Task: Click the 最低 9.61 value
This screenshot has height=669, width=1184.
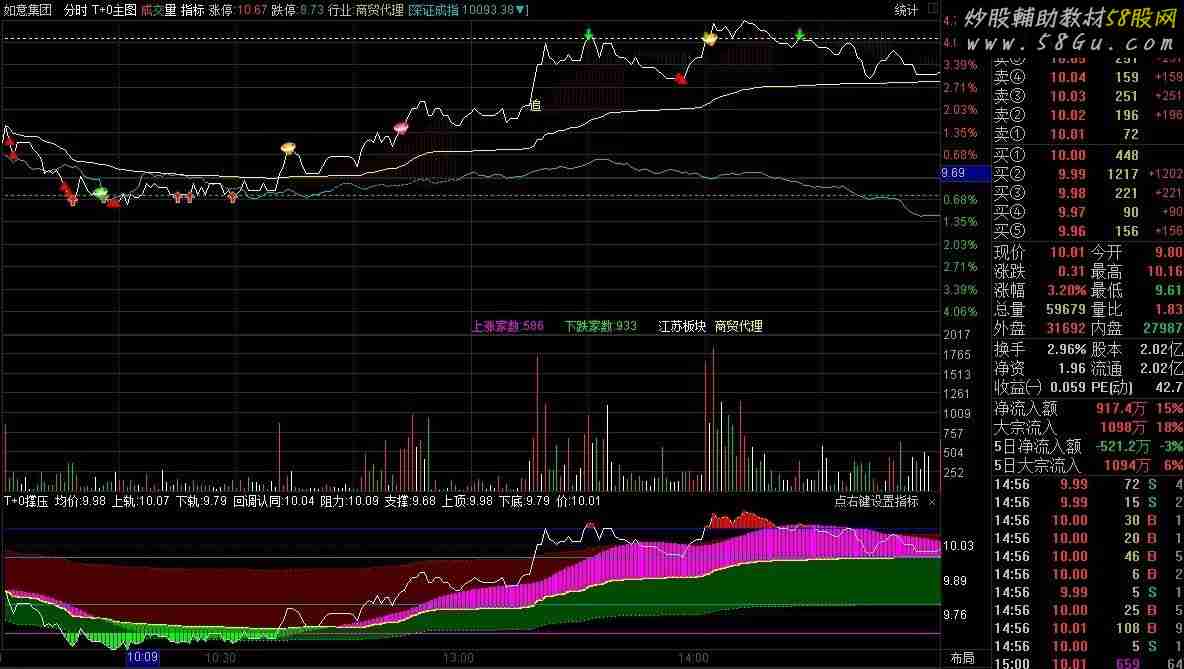Action: point(1169,291)
